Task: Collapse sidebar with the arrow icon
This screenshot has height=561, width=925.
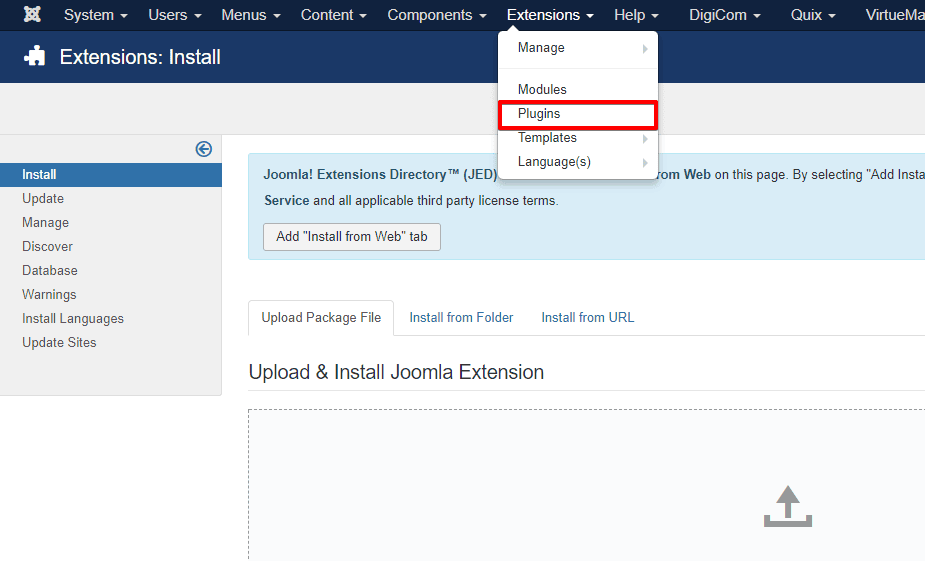Action: [204, 149]
